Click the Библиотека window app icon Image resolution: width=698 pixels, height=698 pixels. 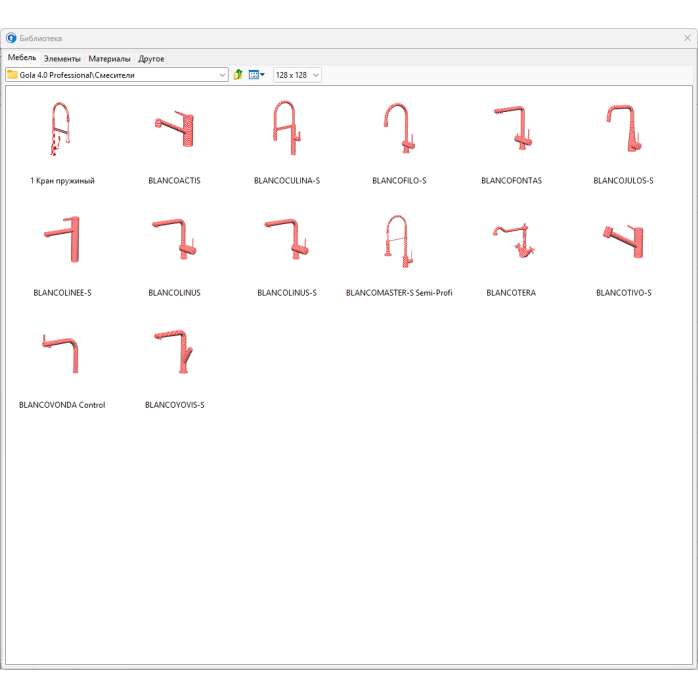coord(11,38)
